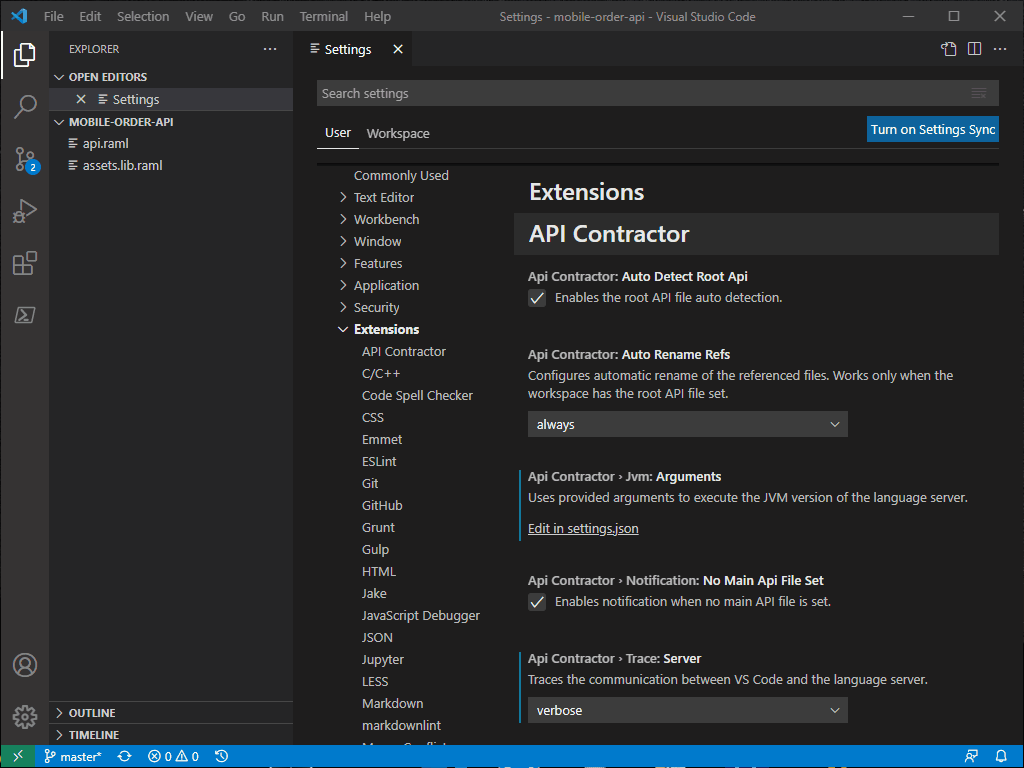Open the Selection menu
This screenshot has height=768, width=1024.
(x=143, y=16)
